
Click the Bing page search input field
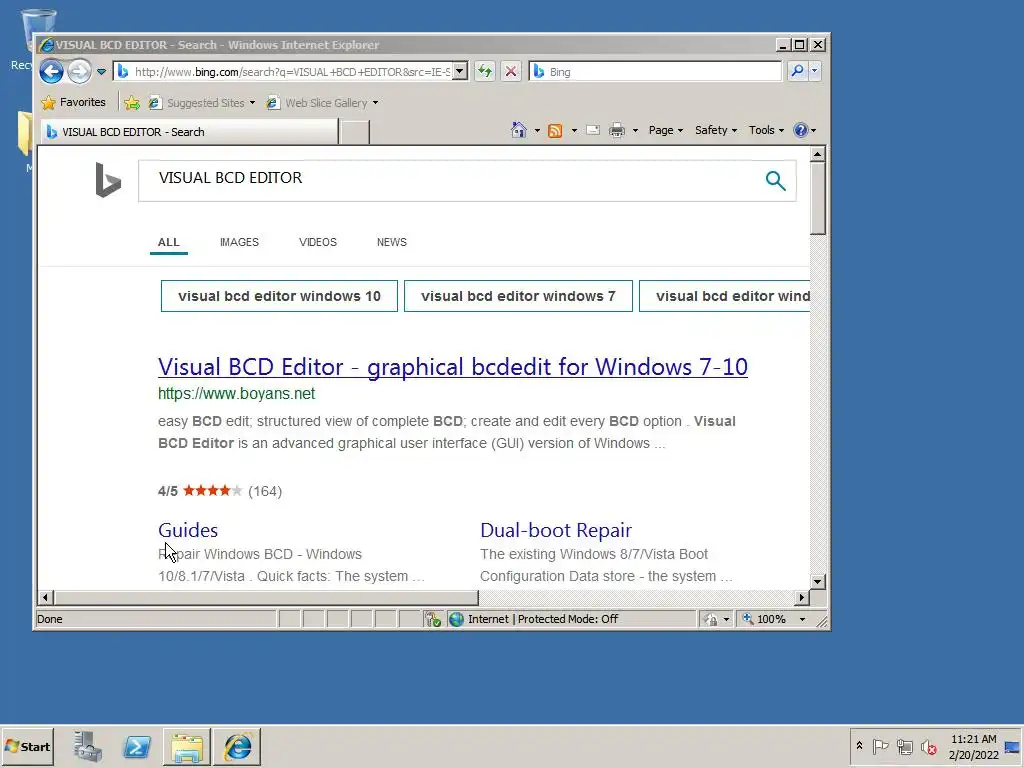coord(451,181)
